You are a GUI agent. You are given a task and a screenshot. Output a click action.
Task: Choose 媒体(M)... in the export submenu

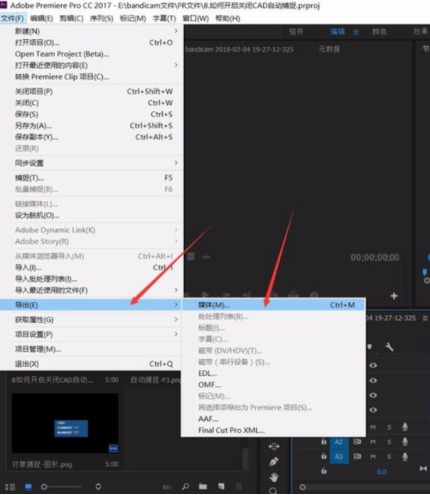pyautogui.click(x=273, y=305)
